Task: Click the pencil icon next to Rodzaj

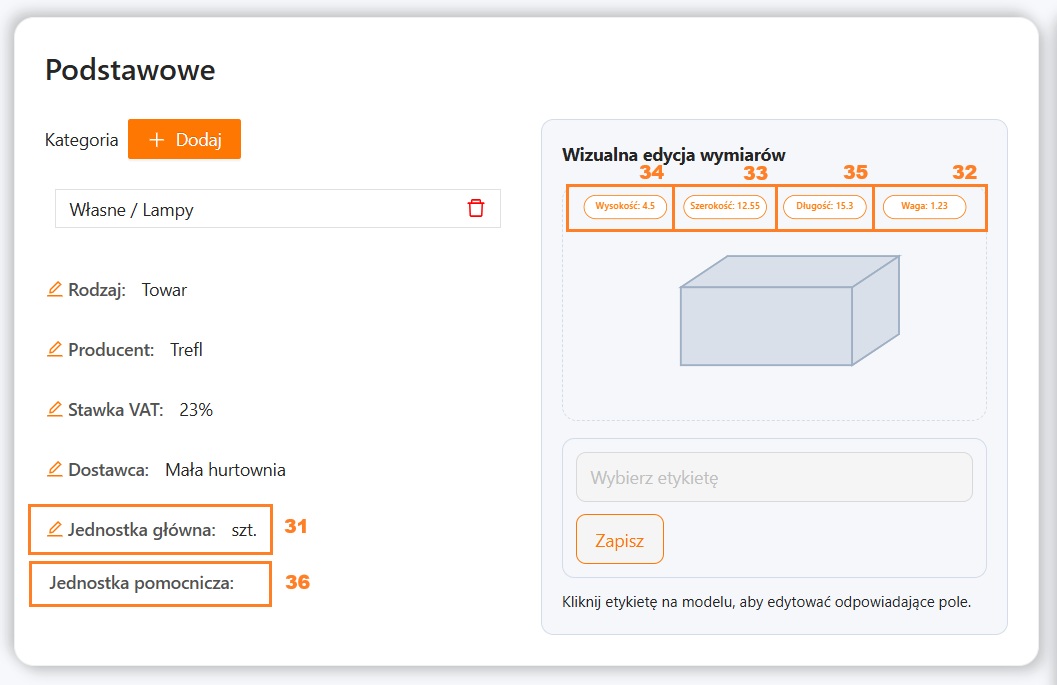Action: (x=55, y=290)
